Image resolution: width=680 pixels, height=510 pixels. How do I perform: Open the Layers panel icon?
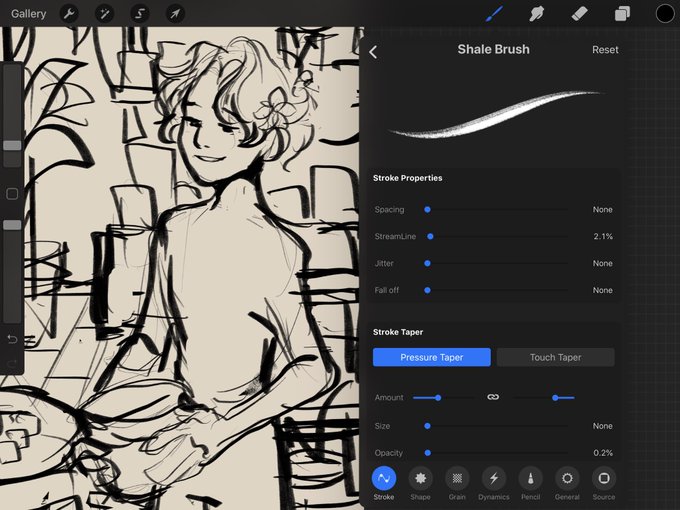coord(622,14)
